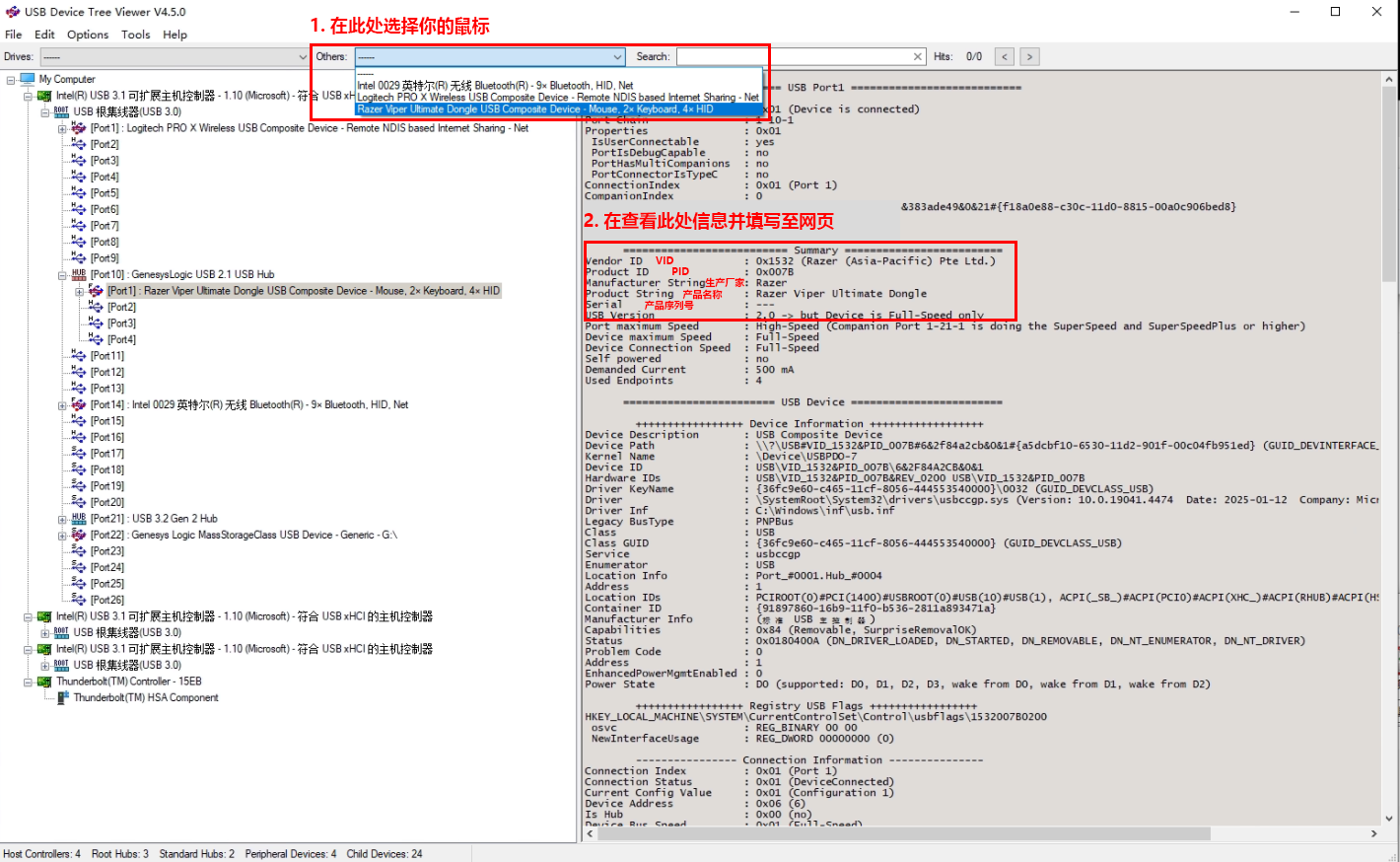The image size is (1400, 862).
Task: Select the [Port12] row in the tree
Action: coord(107,372)
